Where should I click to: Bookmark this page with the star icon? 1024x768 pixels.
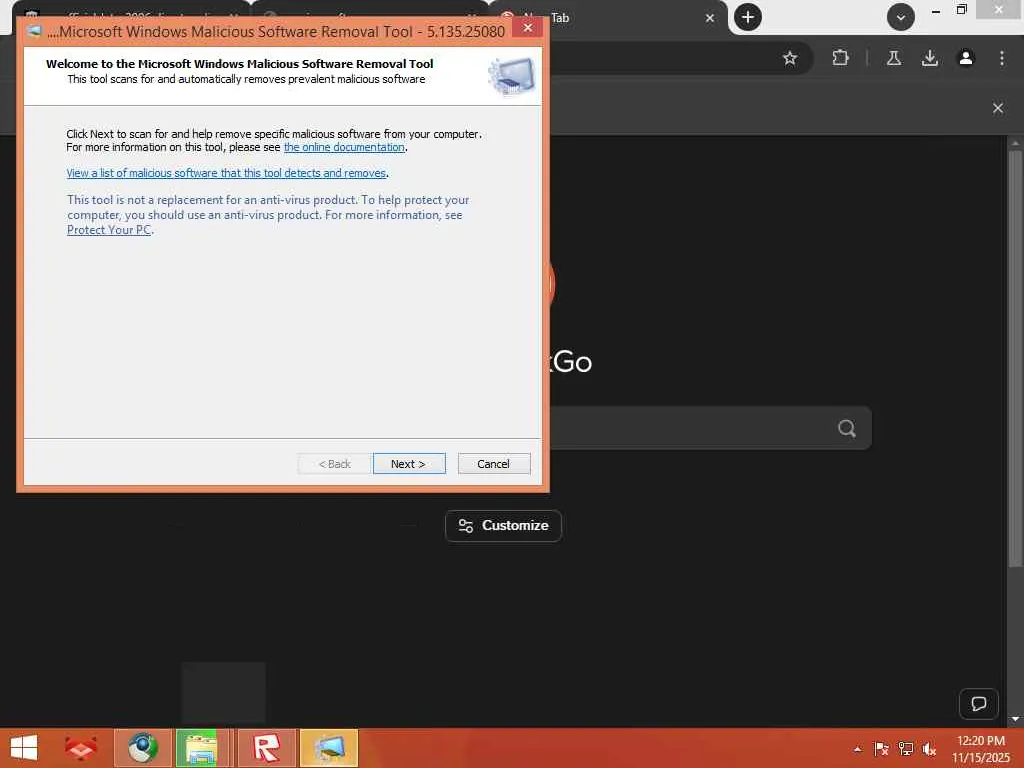point(790,58)
